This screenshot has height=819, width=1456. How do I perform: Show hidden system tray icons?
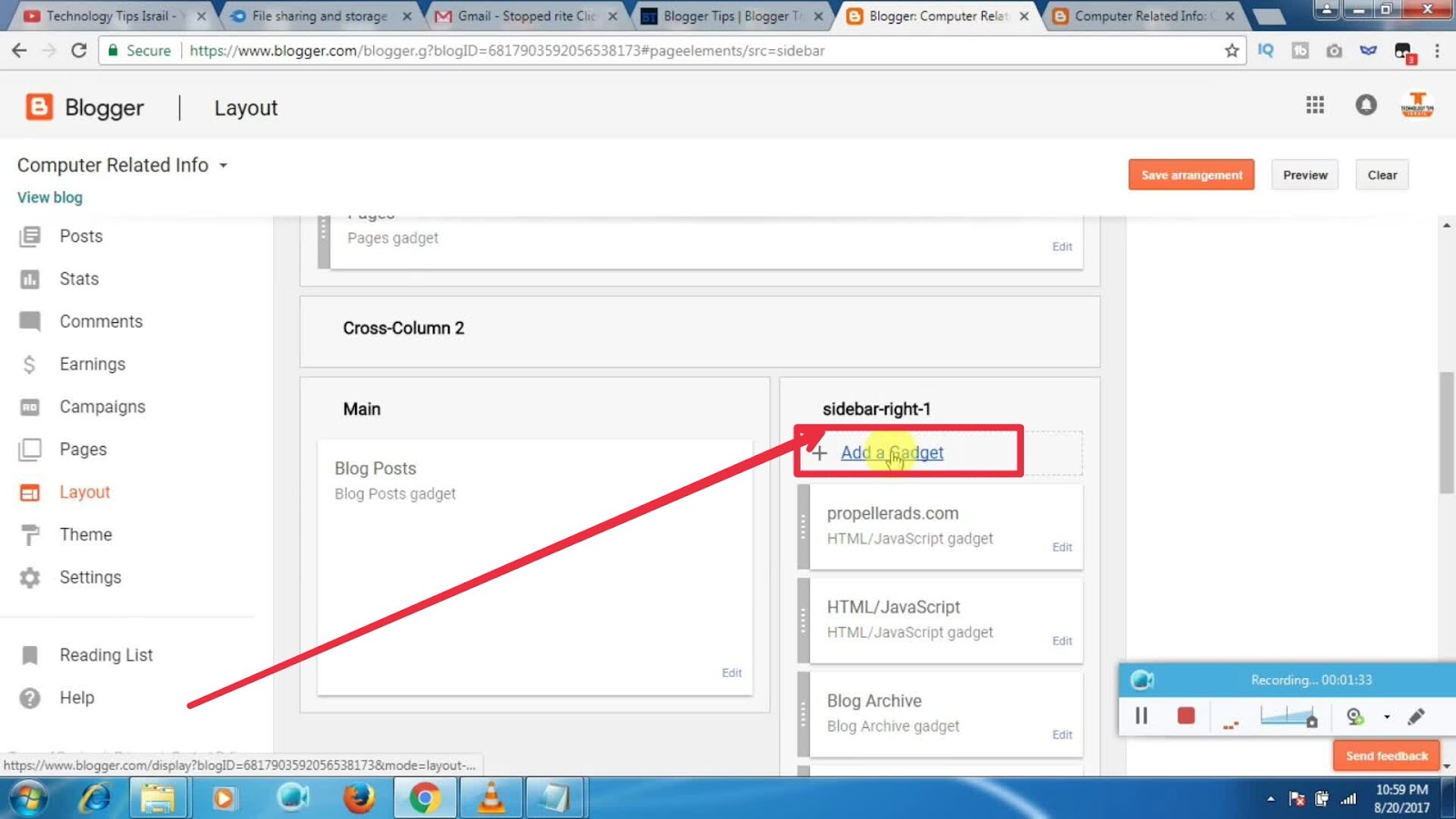[1270, 799]
